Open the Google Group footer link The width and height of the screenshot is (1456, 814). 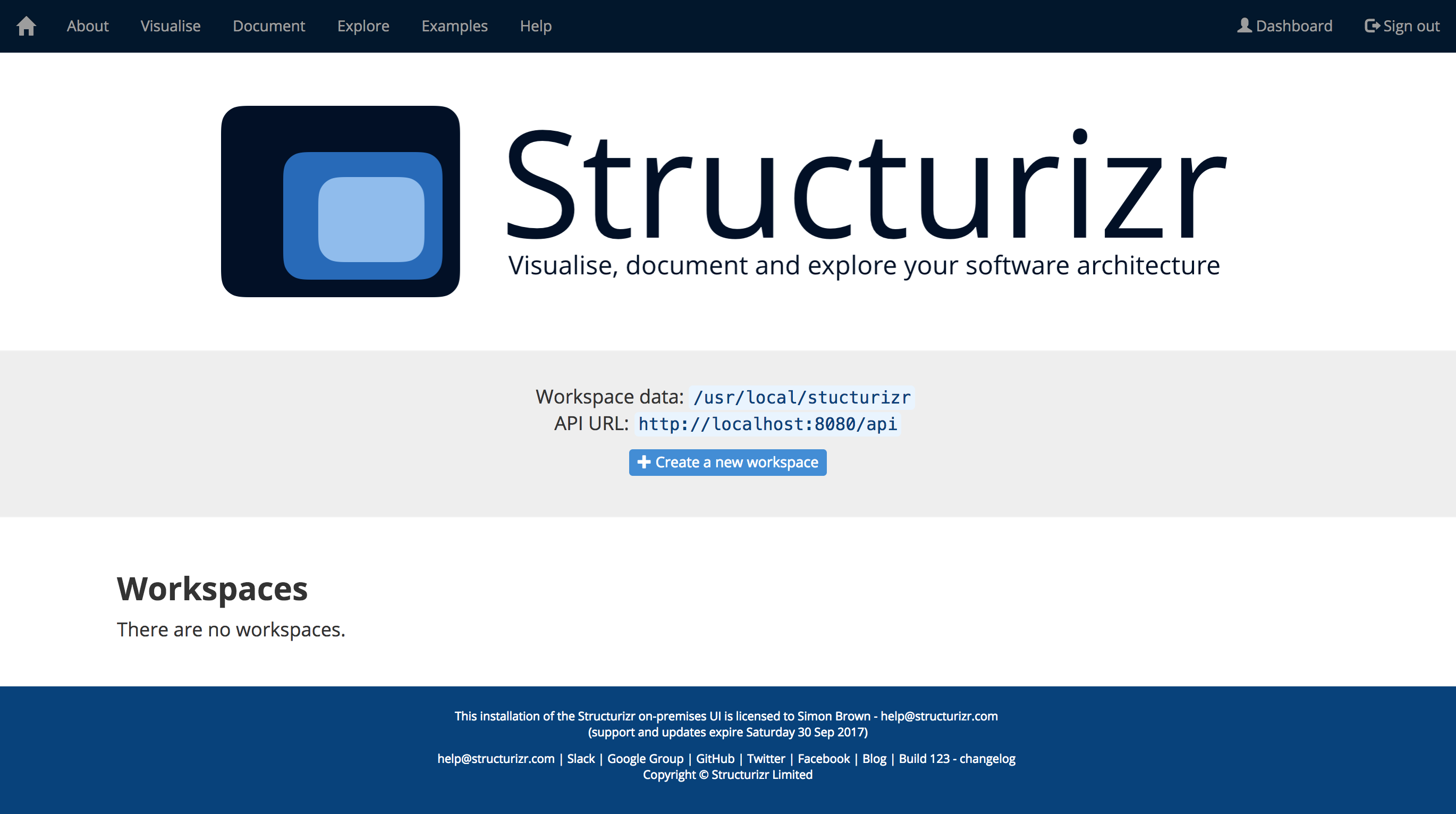645,759
